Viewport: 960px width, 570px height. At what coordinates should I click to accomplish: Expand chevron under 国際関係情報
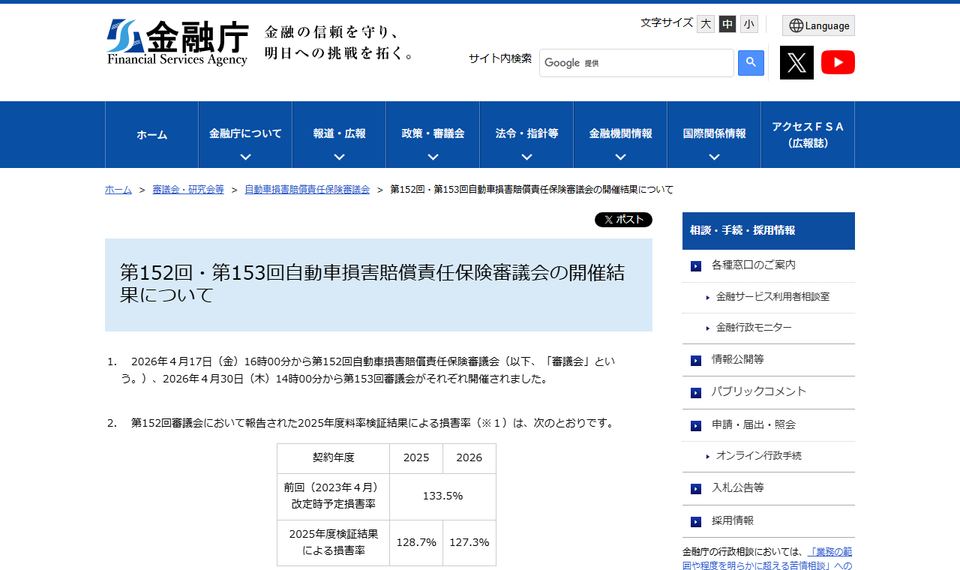coord(714,157)
